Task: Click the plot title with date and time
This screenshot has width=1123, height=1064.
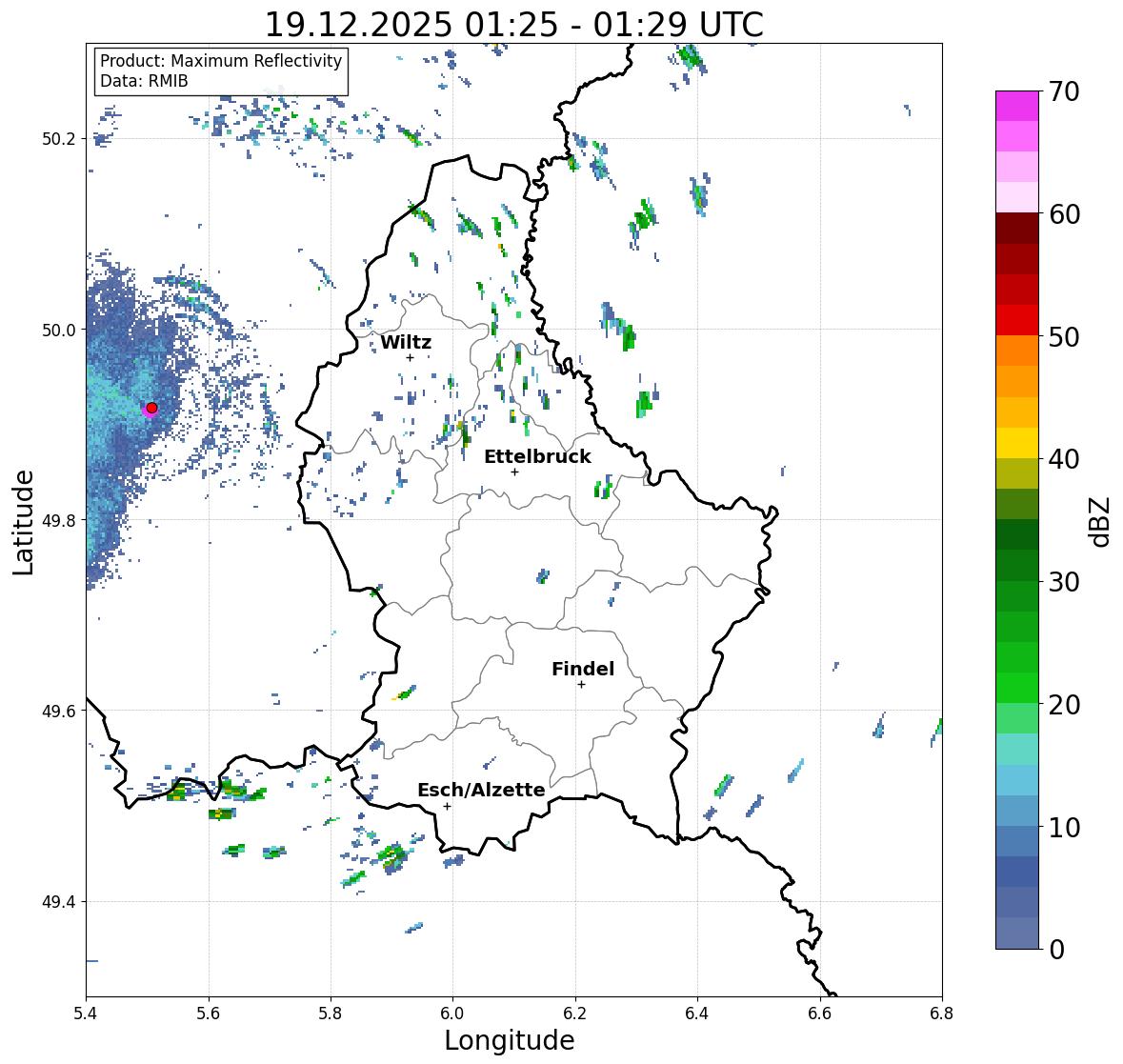Action: 514,25
